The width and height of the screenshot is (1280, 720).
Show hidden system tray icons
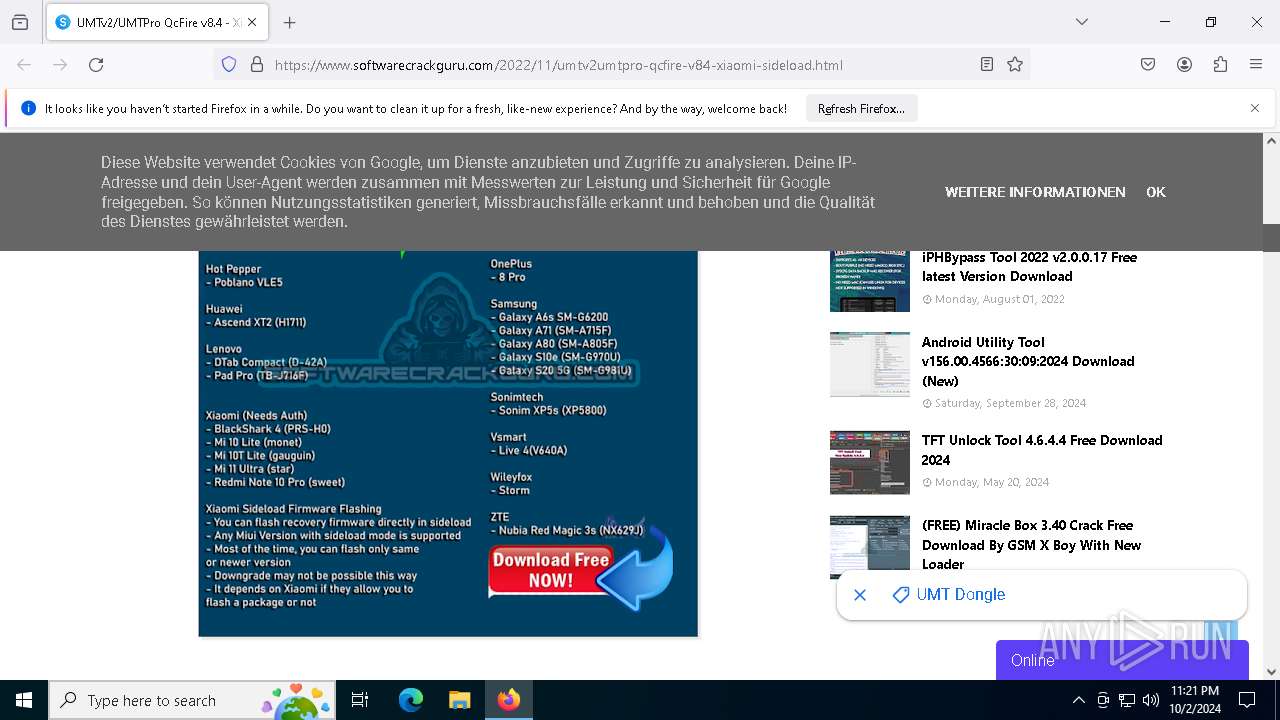tap(1078, 700)
